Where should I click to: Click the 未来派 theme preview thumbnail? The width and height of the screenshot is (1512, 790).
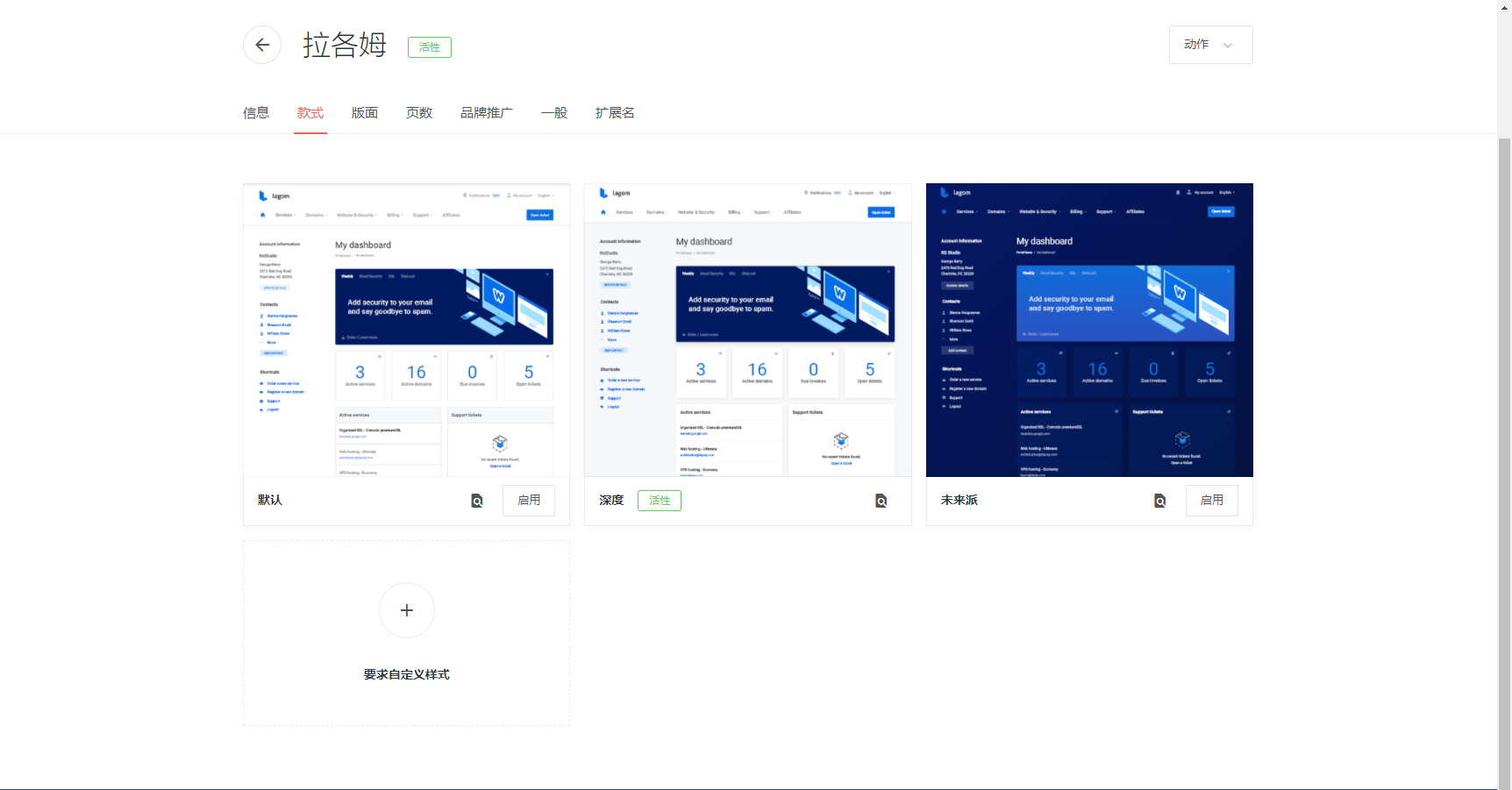(1088, 329)
